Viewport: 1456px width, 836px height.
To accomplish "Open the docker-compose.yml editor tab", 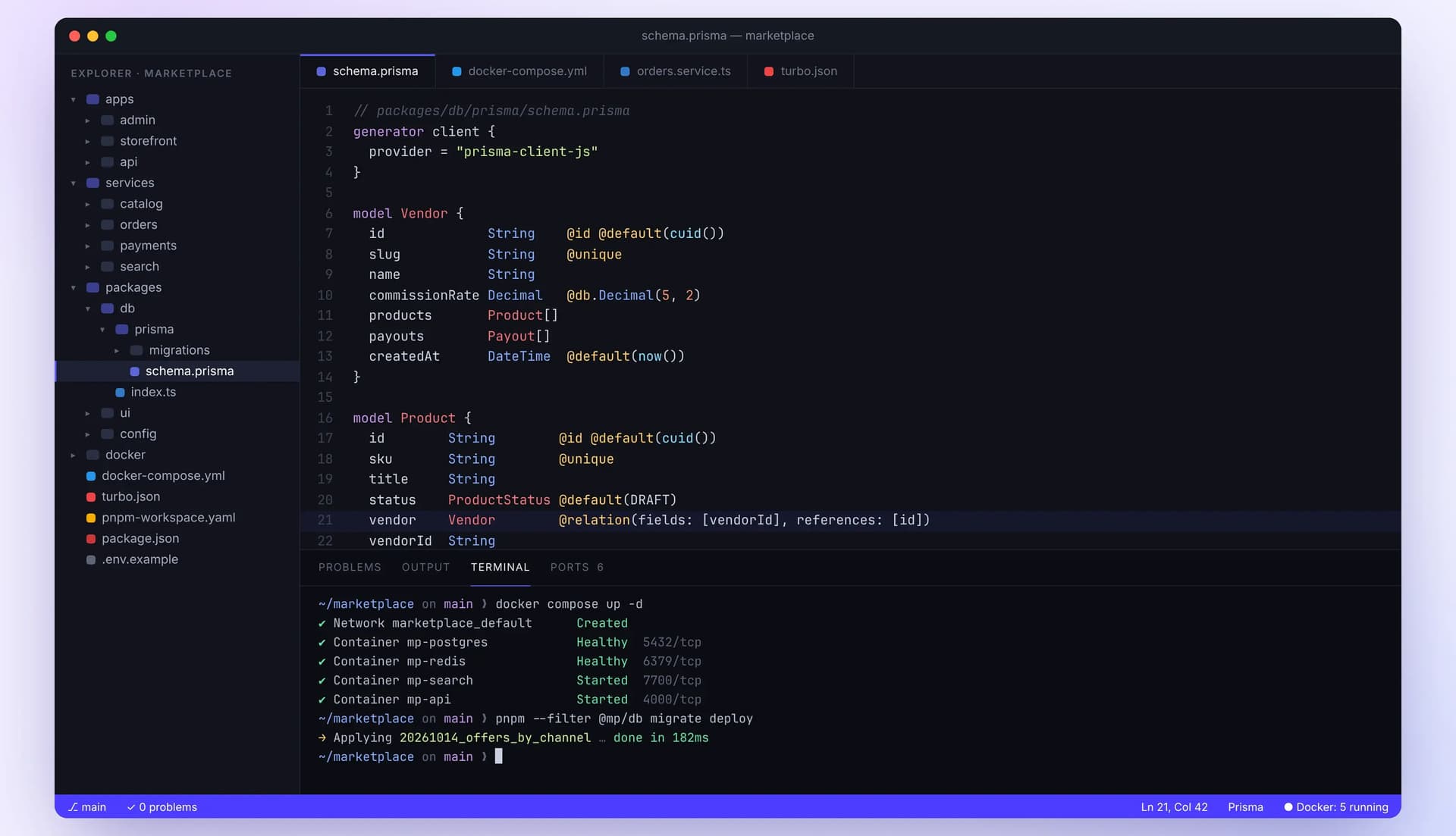I will 519,71.
